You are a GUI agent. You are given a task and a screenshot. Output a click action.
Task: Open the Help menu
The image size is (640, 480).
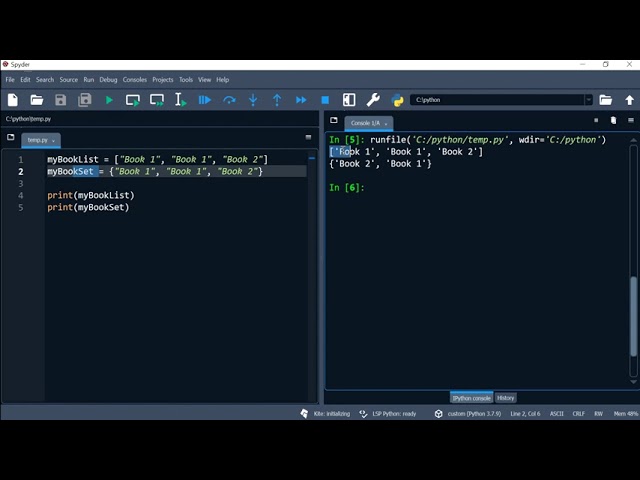pyautogui.click(x=222, y=80)
